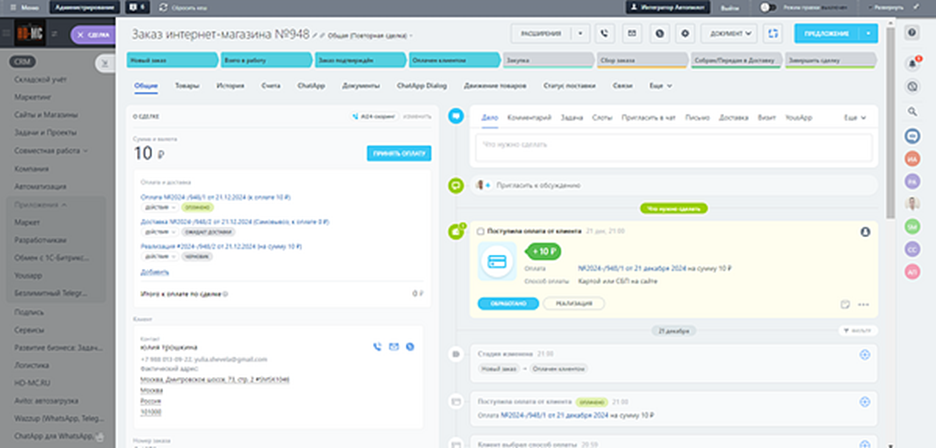Click the 'Что нужно сделать' input field

(675, 145)
